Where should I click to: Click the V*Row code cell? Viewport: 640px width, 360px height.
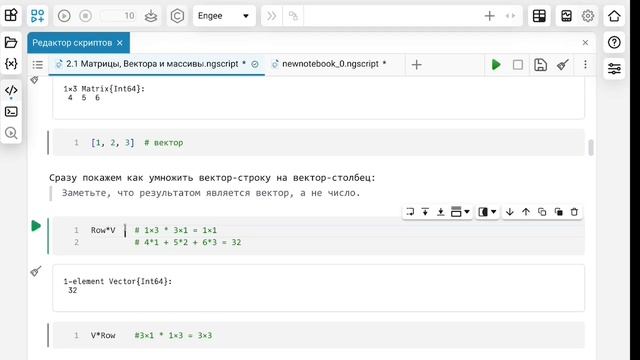click(x=318, y=336)
